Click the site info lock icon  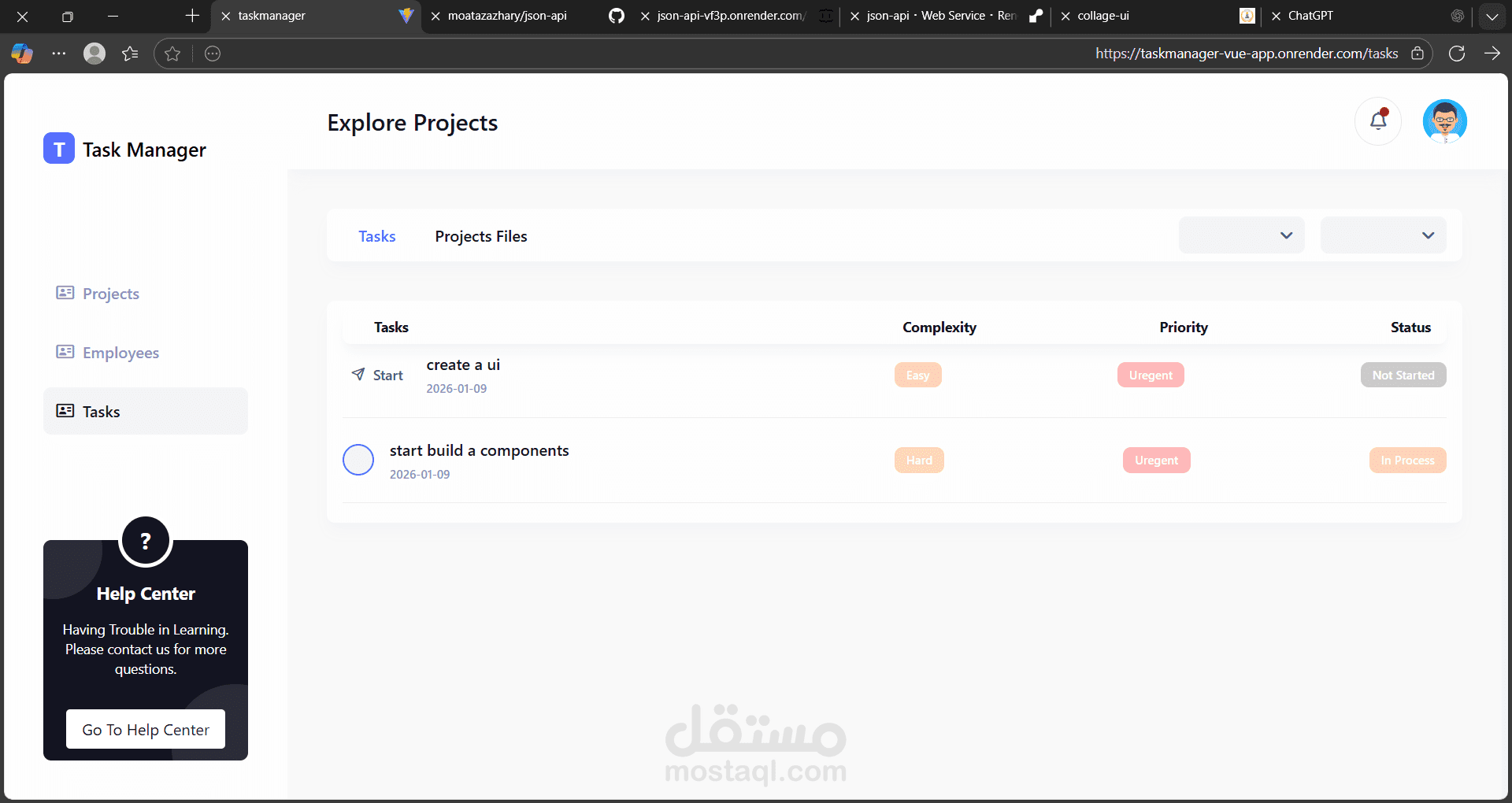pyautogui.click(x=1417, y=54)
